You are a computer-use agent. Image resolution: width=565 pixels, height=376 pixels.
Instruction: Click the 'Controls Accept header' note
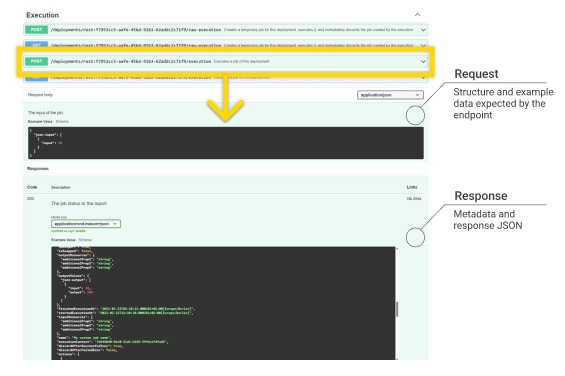[68, 231]
